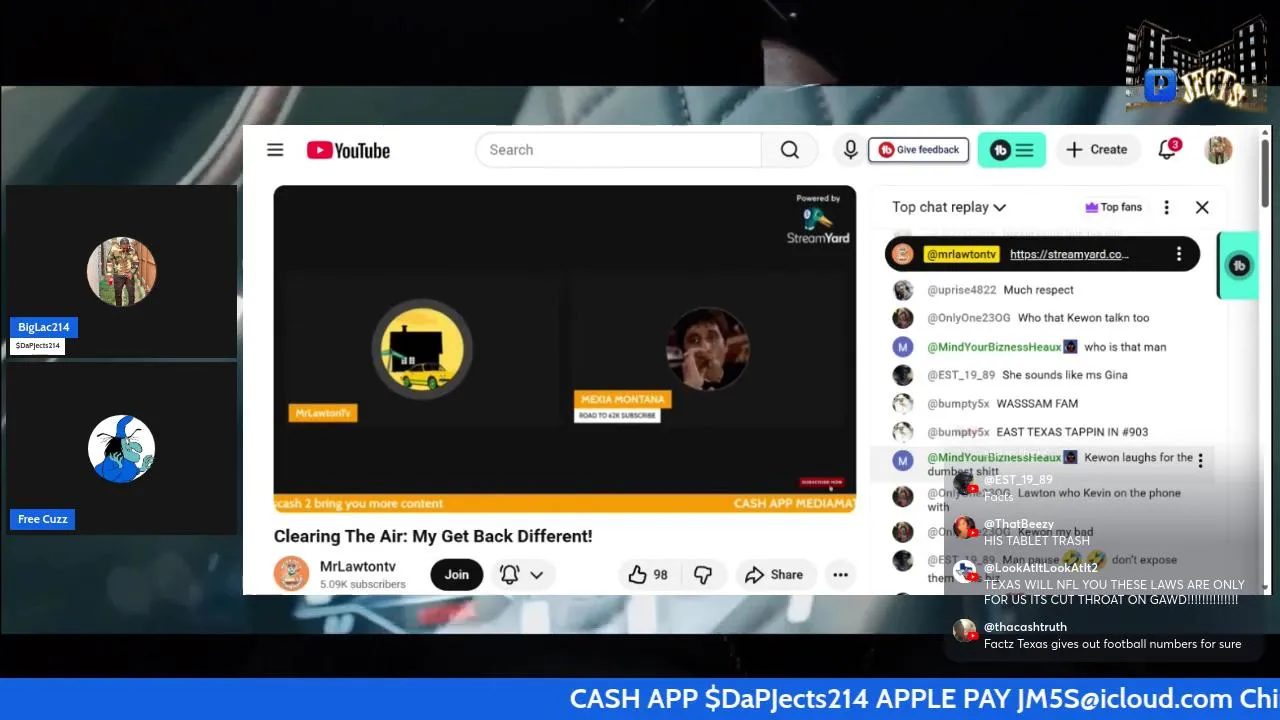Focus the YouTube Search field
This screenshot has height=720, width=1280.
tap(619, 150)
